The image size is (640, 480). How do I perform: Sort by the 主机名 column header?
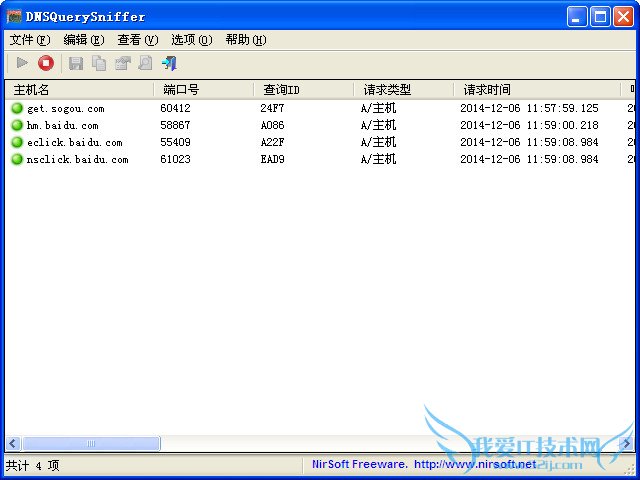[x=78, y=90]
